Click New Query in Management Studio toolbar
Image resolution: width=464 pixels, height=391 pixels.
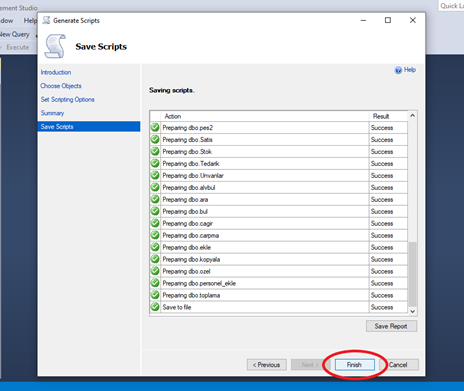coord(15,34)
